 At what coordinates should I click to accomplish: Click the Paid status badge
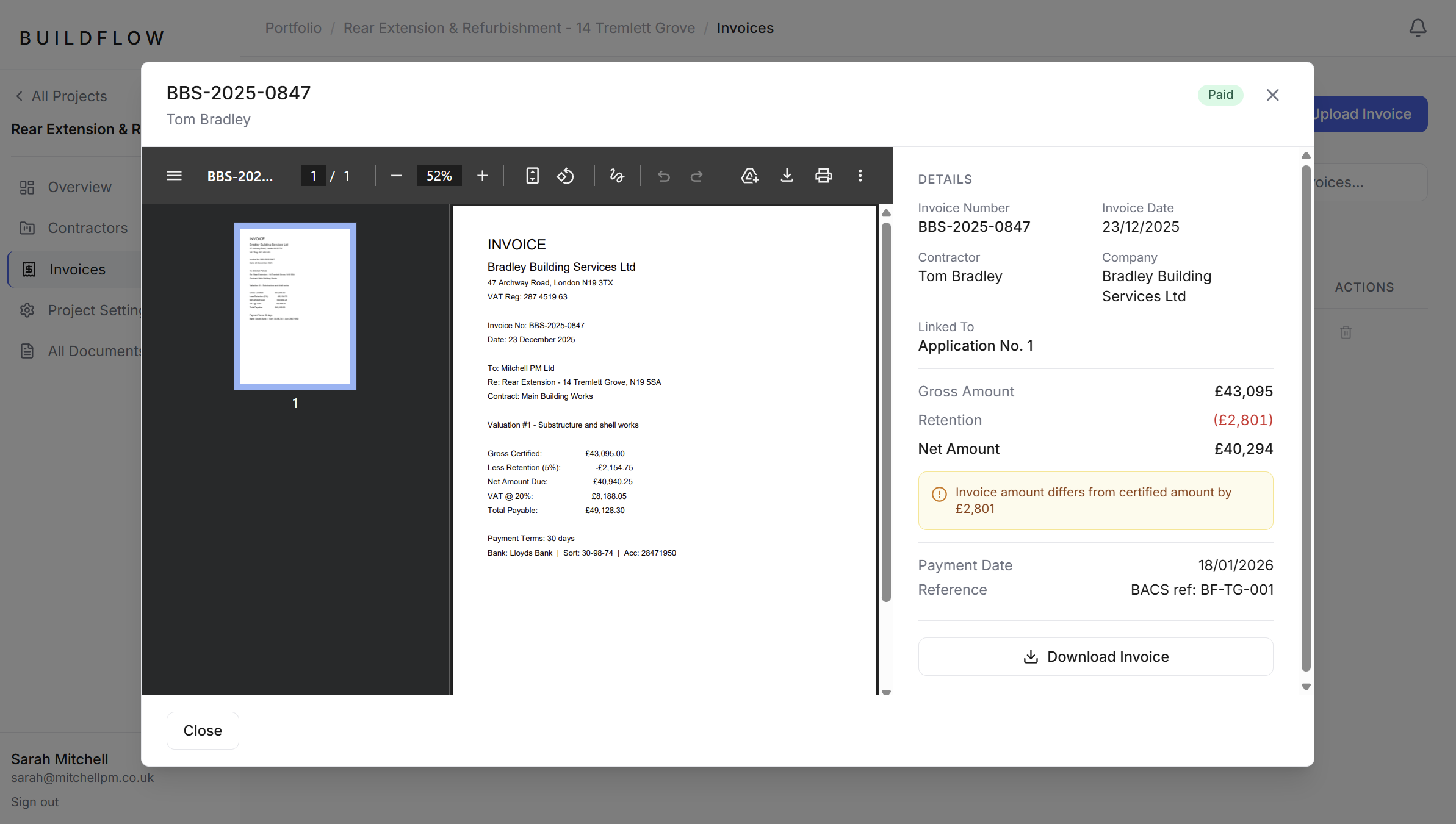[1220, 95]
